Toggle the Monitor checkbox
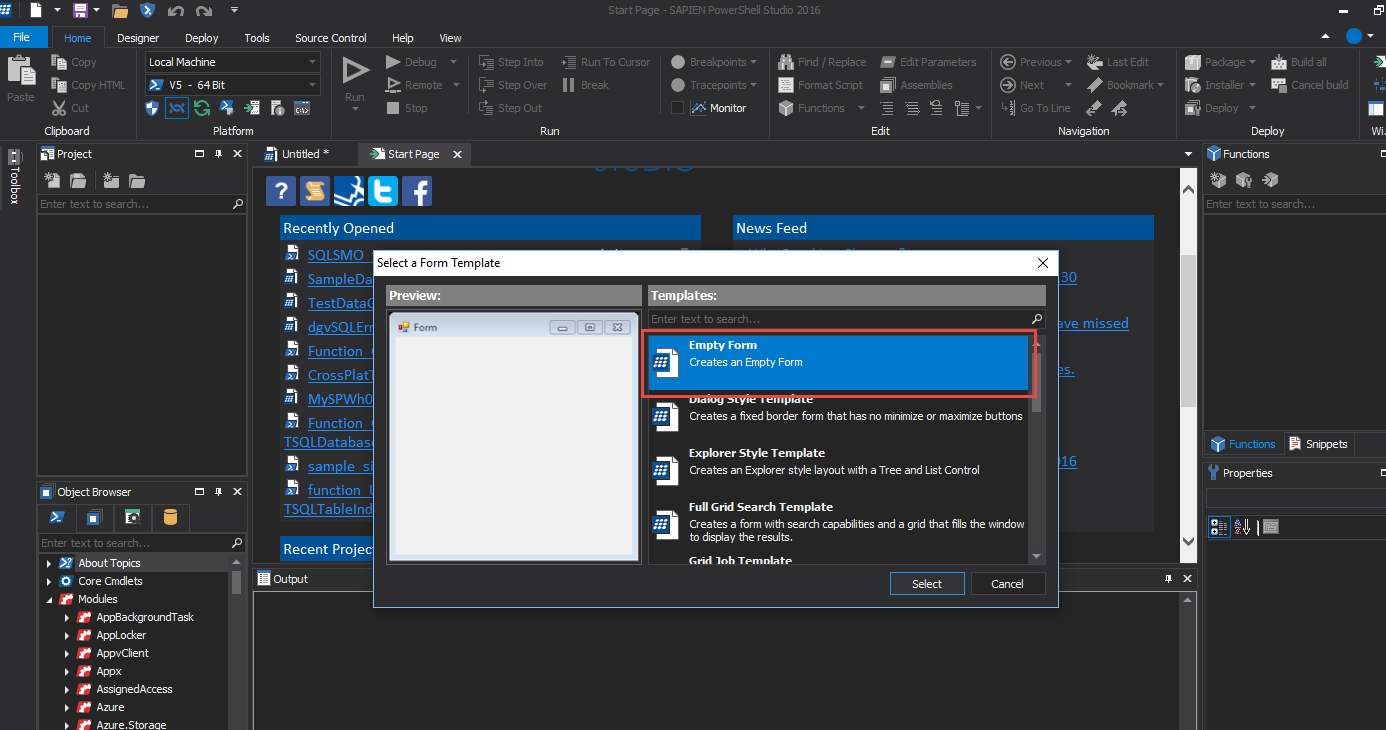 pos(677,108)
